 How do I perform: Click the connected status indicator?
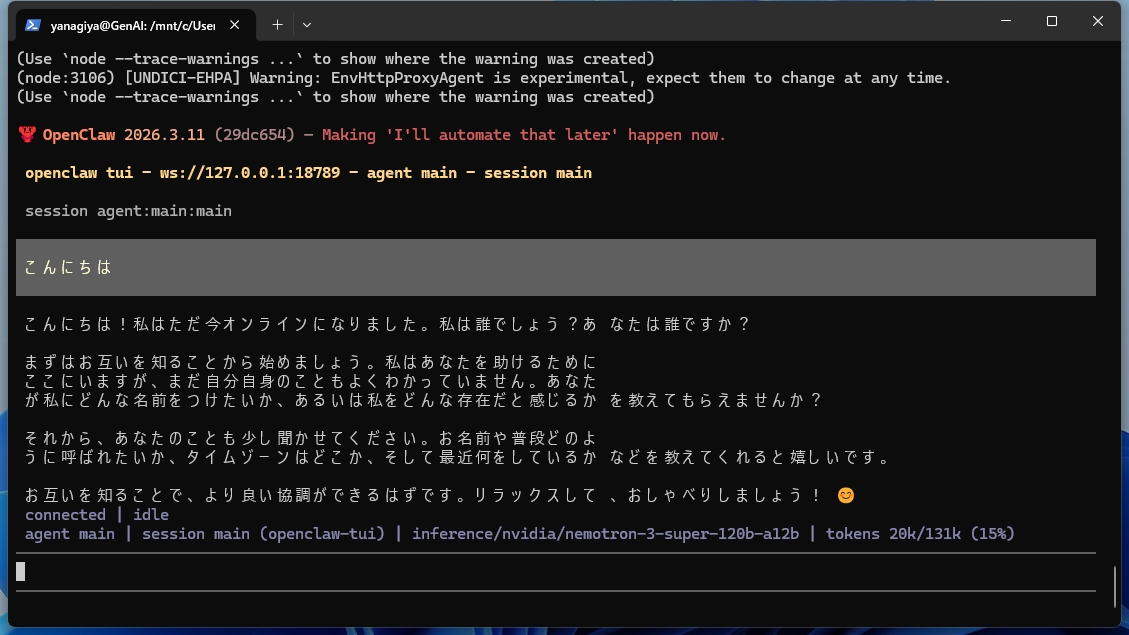64,514
